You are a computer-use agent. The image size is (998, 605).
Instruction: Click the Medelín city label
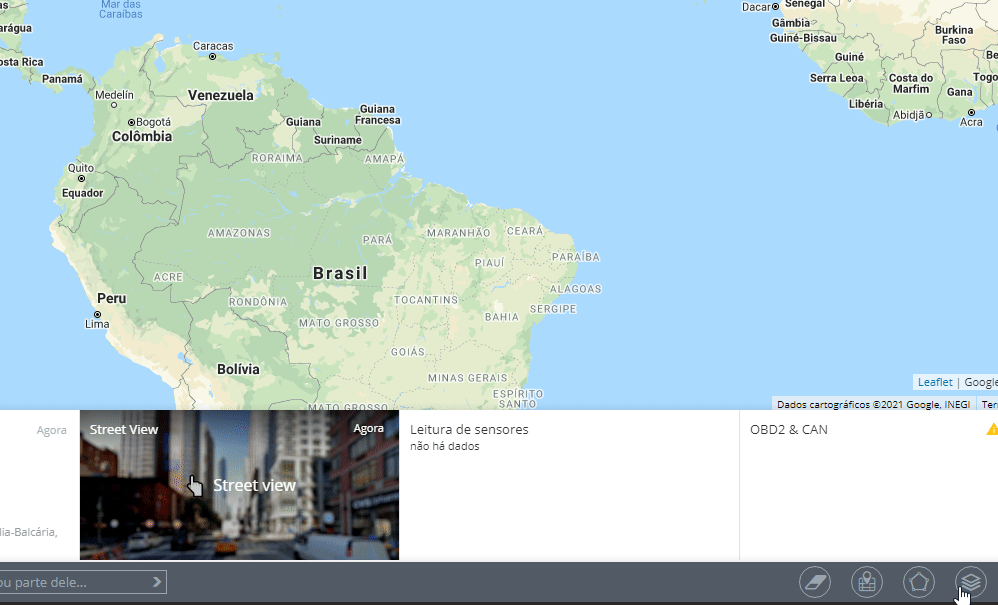click(115, 95)
